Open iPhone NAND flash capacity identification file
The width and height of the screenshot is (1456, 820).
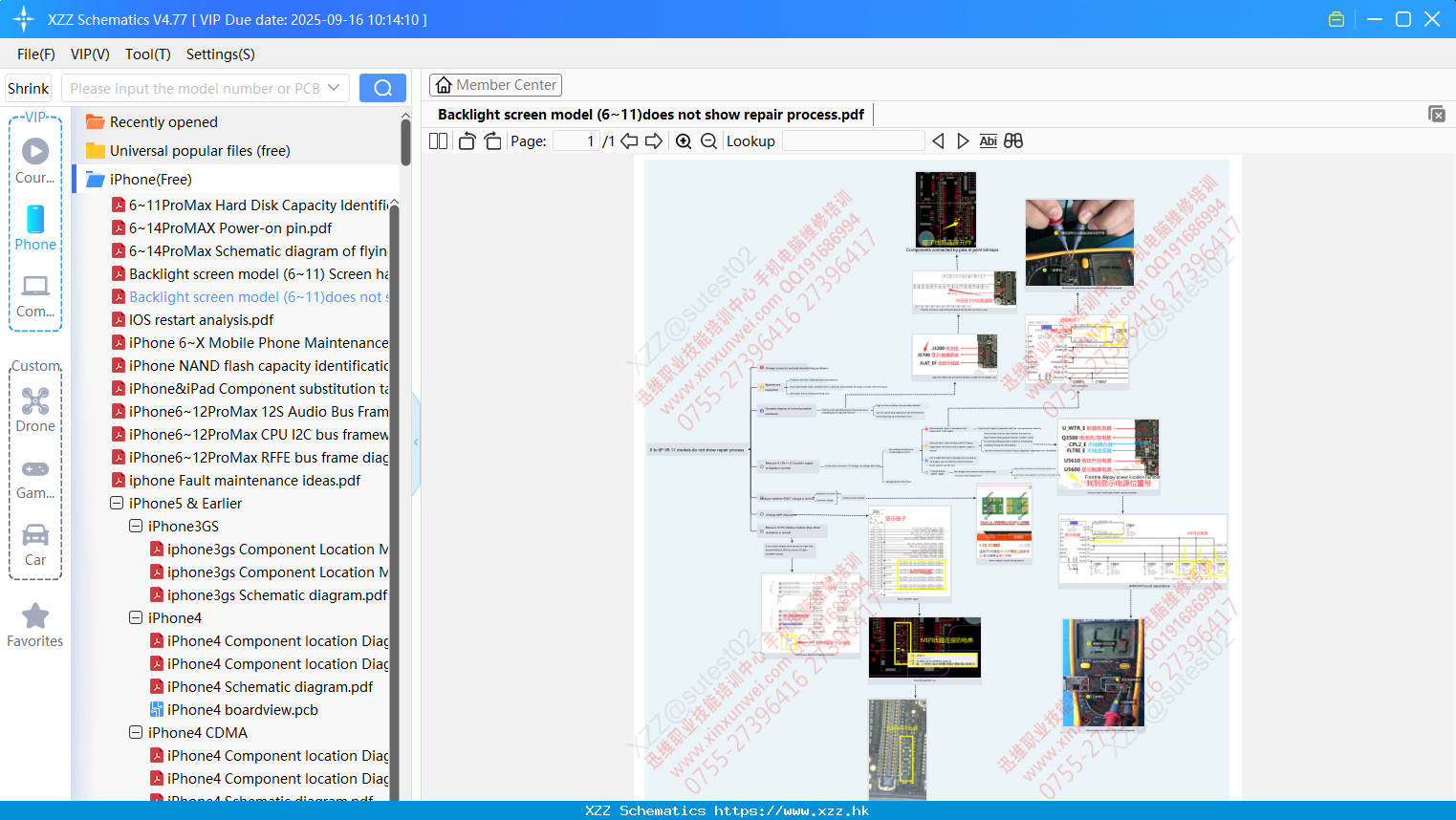tap(250, 366)
